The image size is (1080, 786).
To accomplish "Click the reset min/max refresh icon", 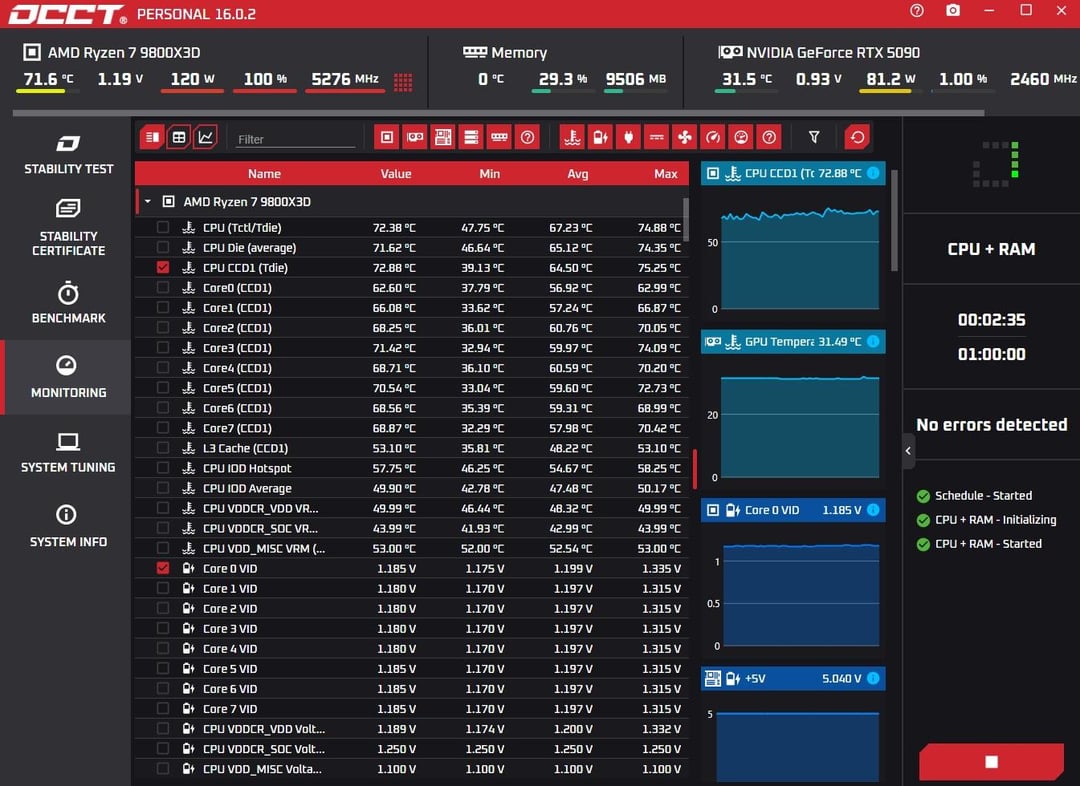I will [857, 137].
